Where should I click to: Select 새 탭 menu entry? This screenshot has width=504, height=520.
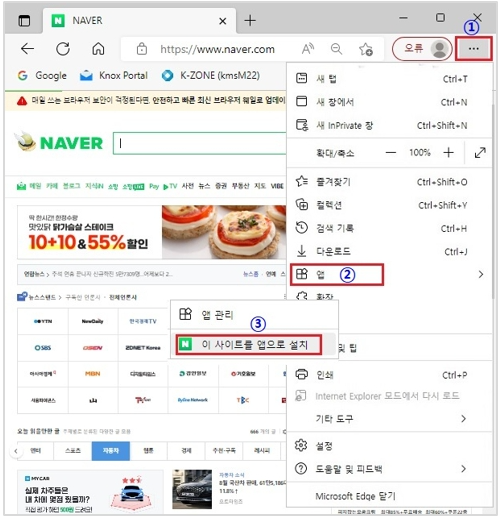[x=389, y=79]
